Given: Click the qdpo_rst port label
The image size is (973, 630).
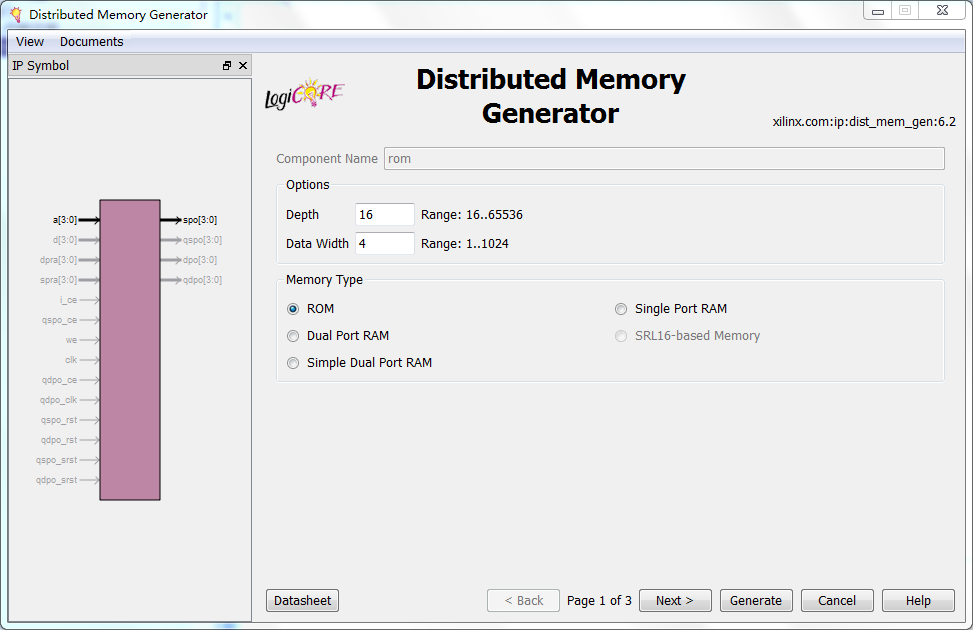Looking at the screenshot, I should [x=59, y=439].
